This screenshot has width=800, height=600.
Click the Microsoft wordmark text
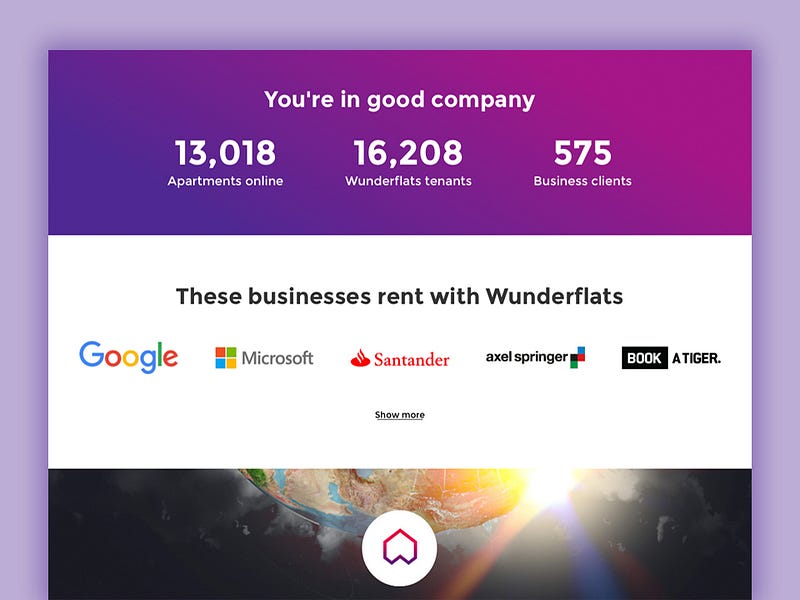[x=277, y=358]
